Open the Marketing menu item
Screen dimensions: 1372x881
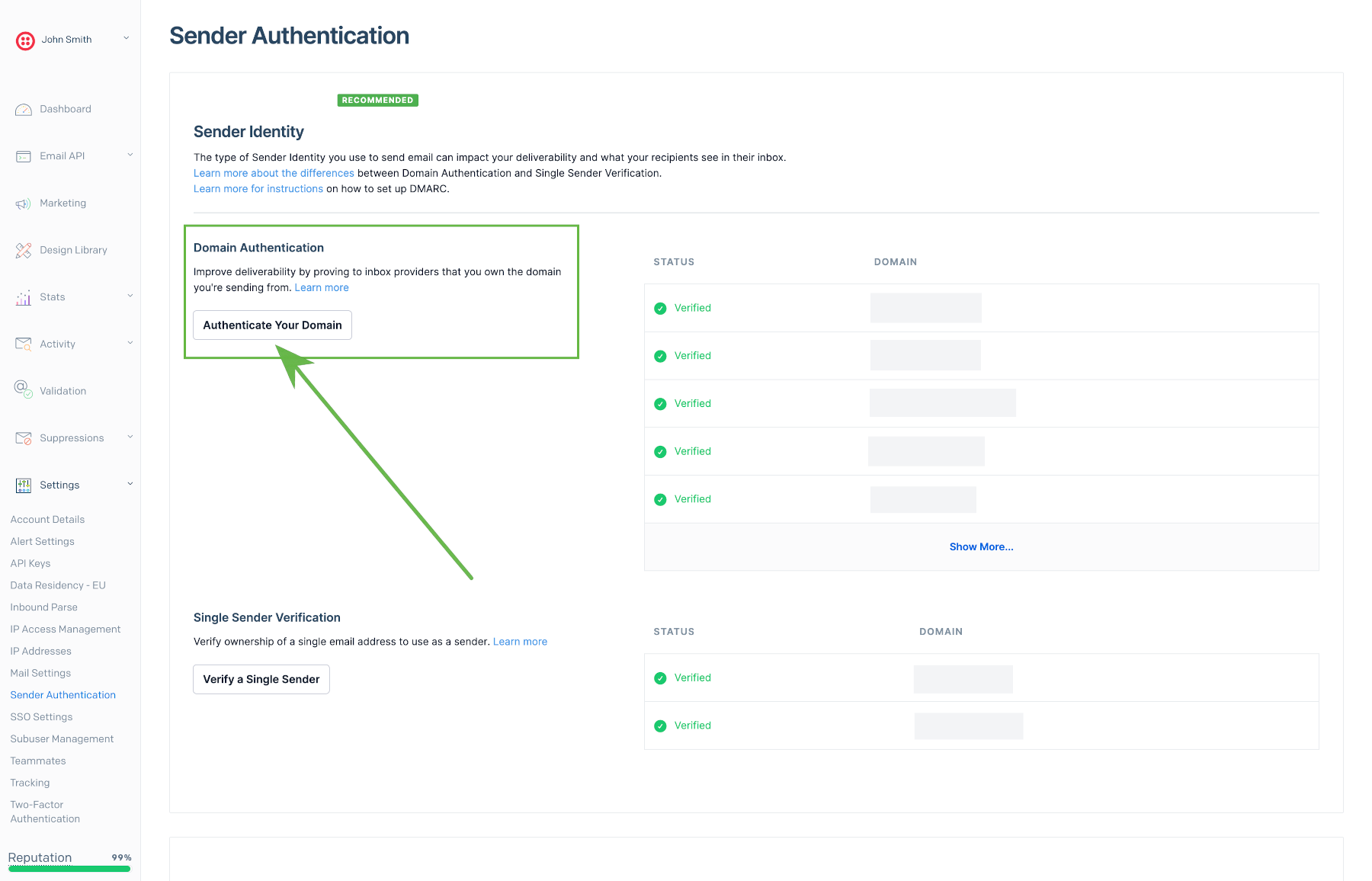(63, 203)
